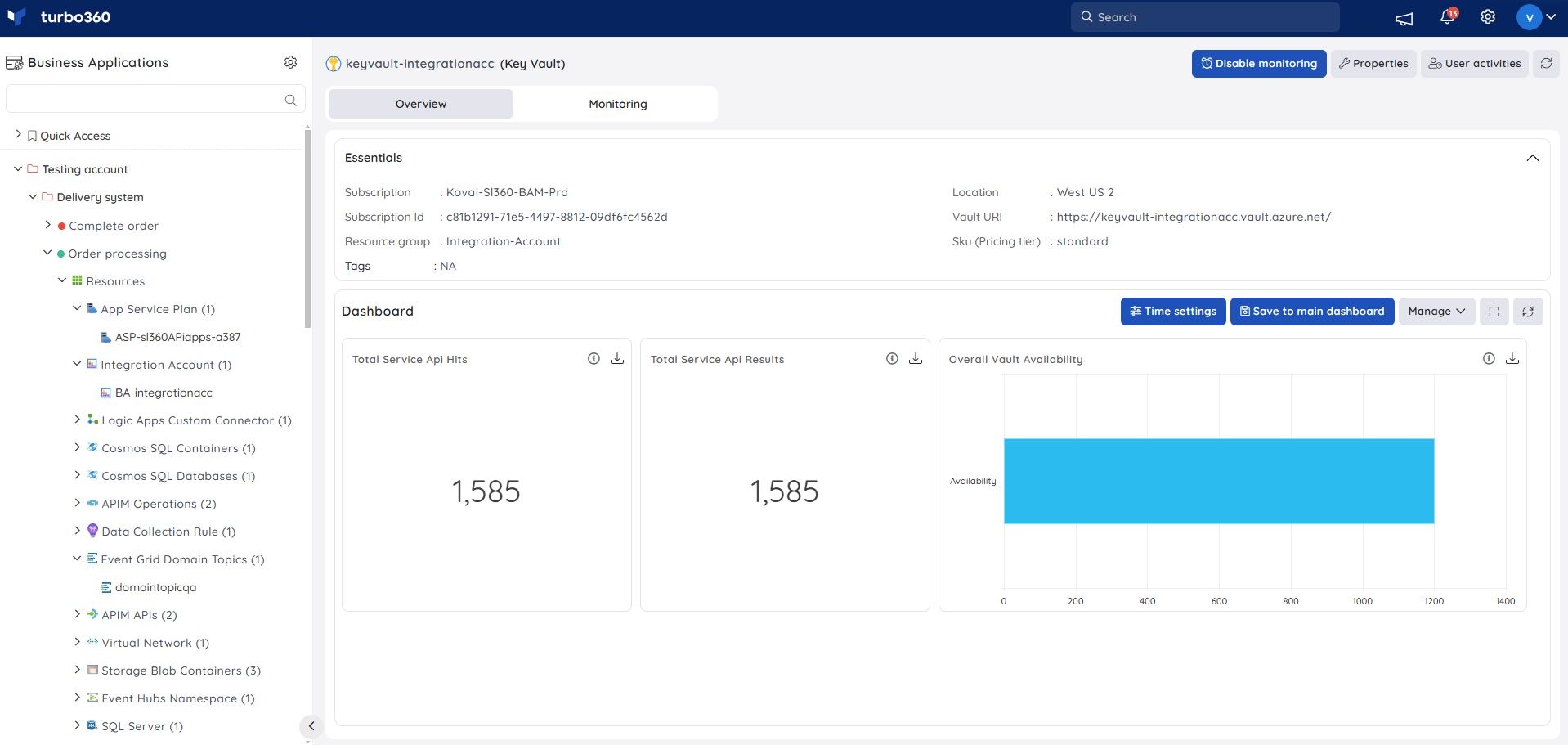Select domaintopicqa resource
1568x745 pixels.
[155, 587]
